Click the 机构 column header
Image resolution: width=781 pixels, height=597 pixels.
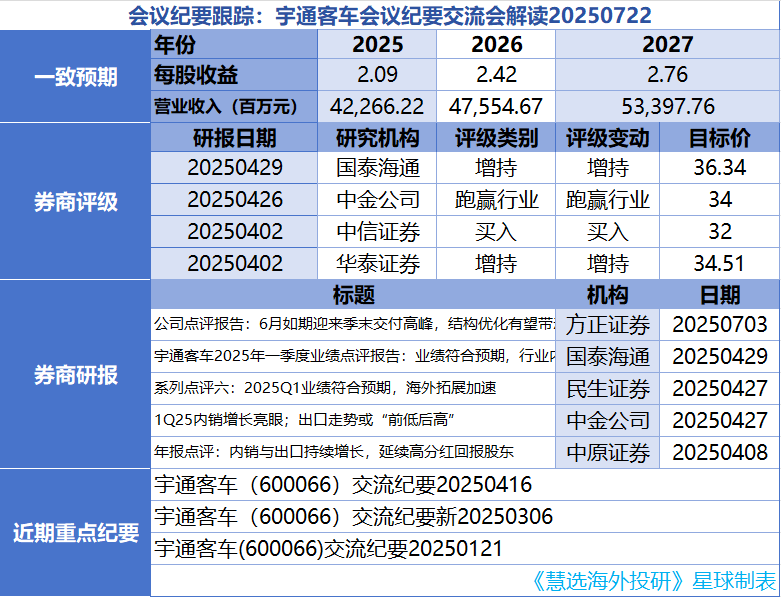coord(608,295)
